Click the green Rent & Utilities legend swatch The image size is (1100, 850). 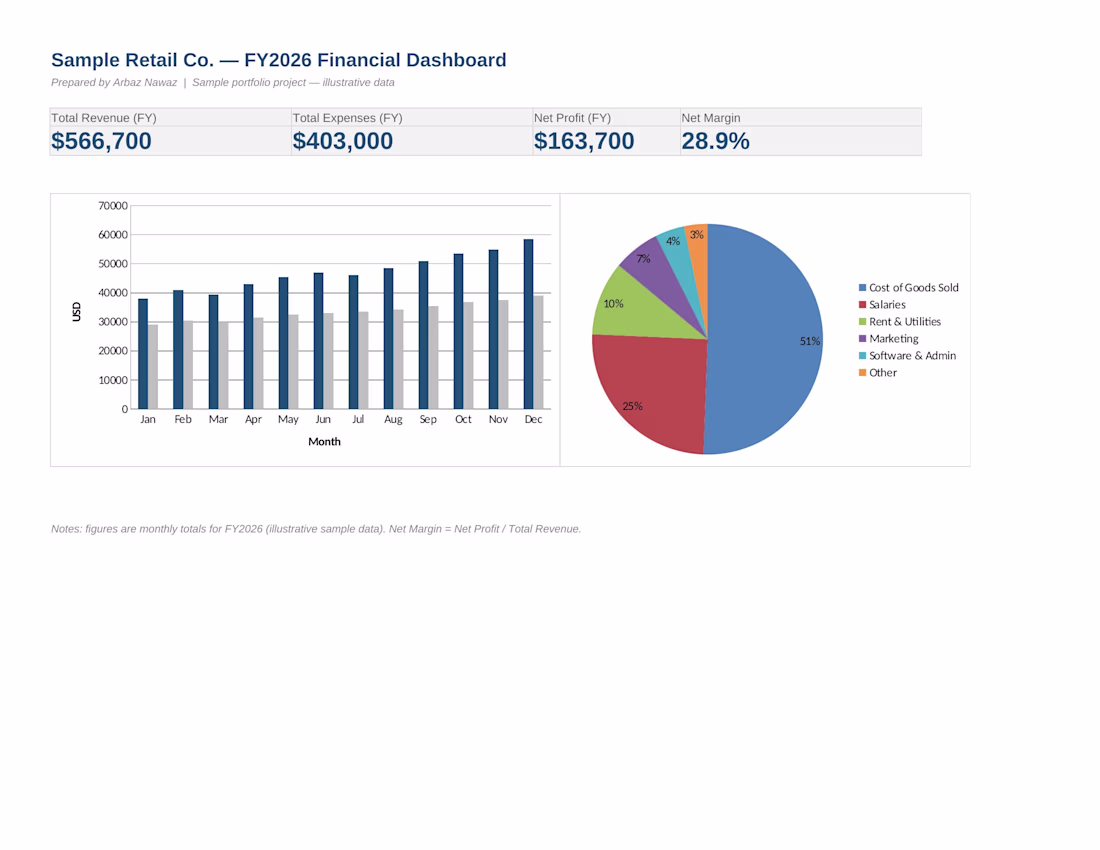862,321
